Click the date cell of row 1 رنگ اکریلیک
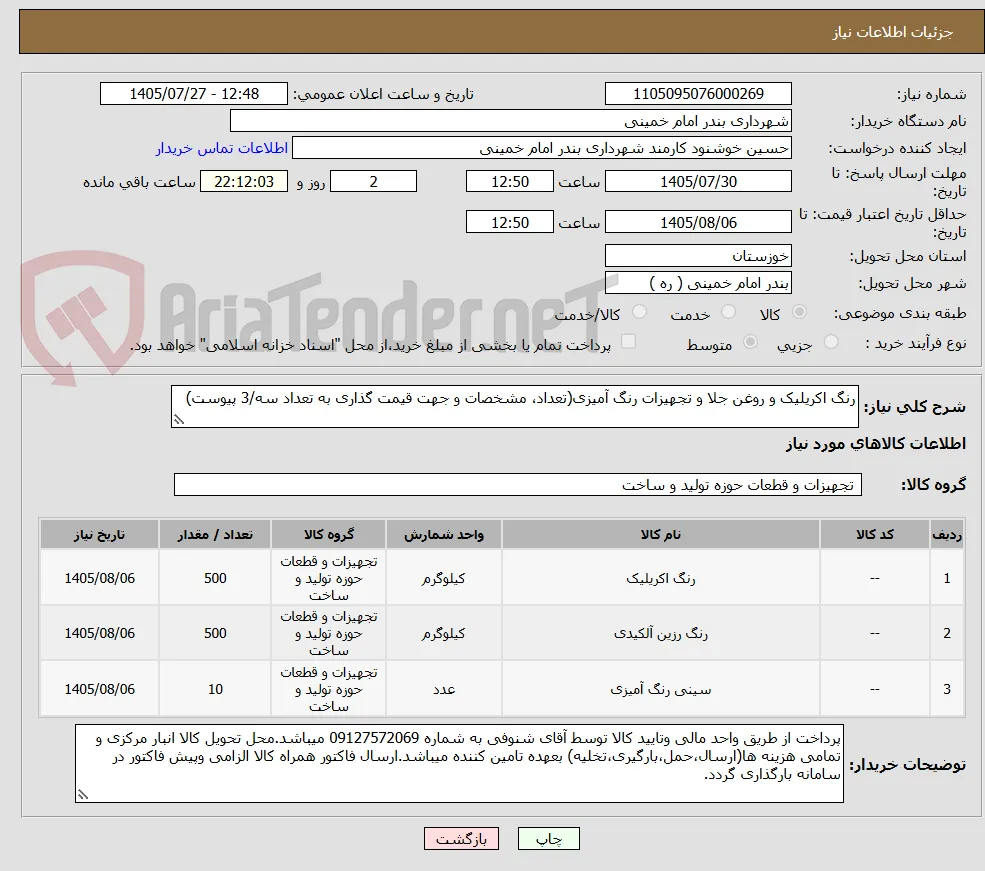Image resolution: width=985 pixels, height=871 pixels. click(x=99, y=578)
